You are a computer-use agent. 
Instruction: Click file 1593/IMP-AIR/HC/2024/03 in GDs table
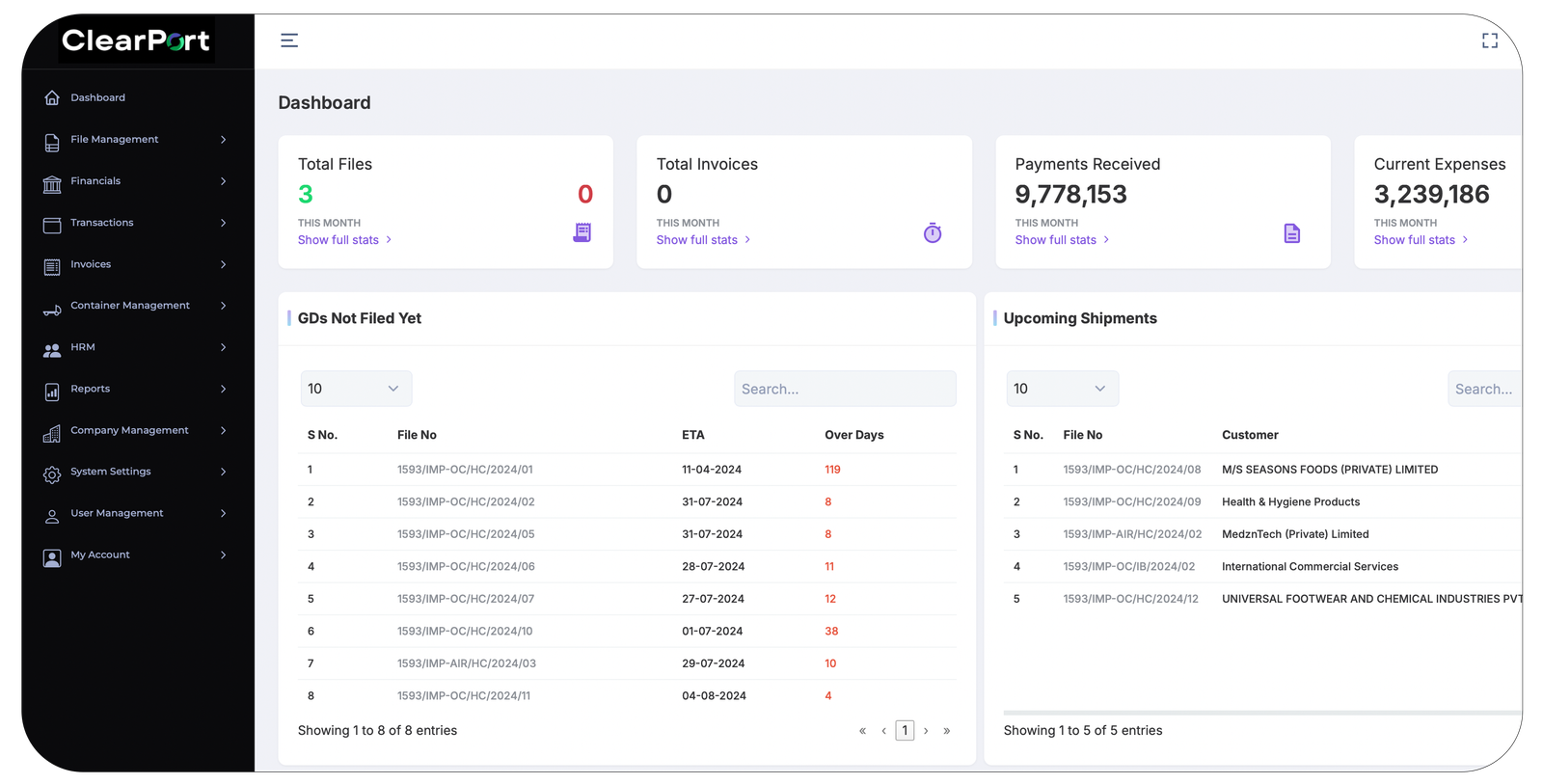coord(467,663)
